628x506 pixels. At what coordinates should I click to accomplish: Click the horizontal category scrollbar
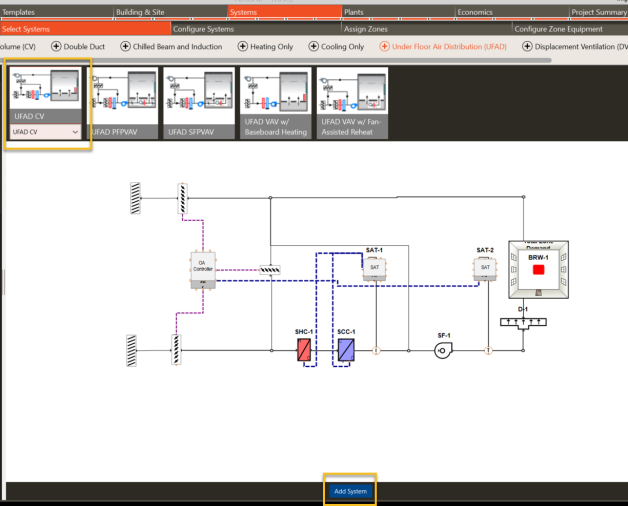pos(276,60)
